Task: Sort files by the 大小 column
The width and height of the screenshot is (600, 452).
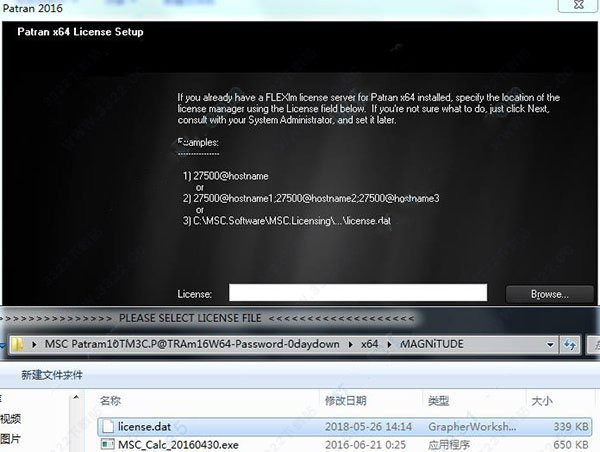Action: point(542,401)
